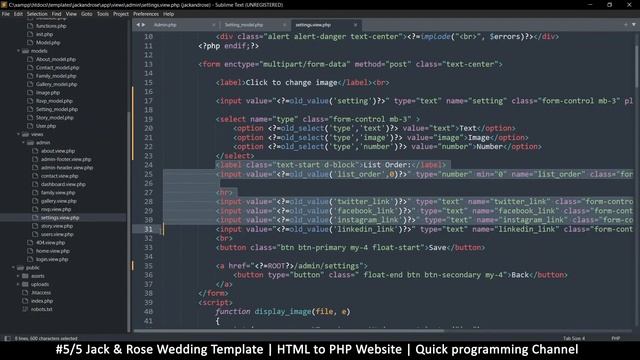Open about.view.php file
Screen dimensions: 640x360
[58, 151]
